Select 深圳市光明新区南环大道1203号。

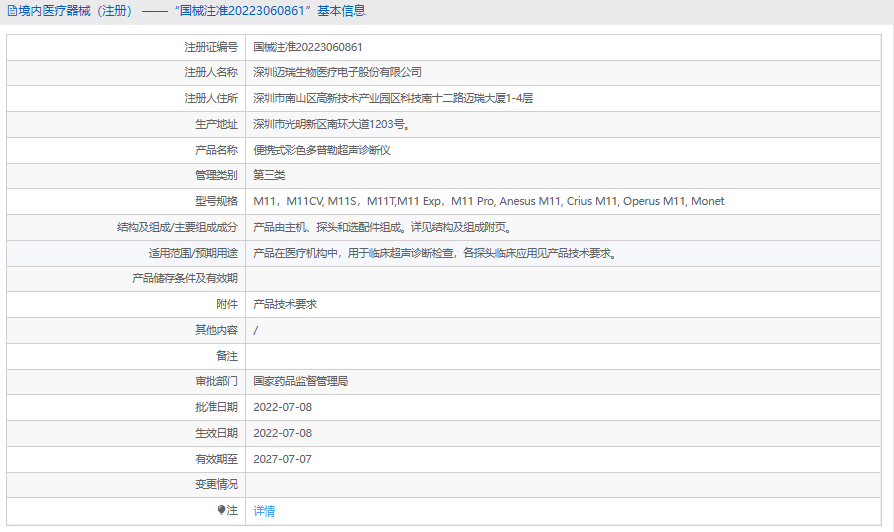pyautogui.click(x=332, y=124)
